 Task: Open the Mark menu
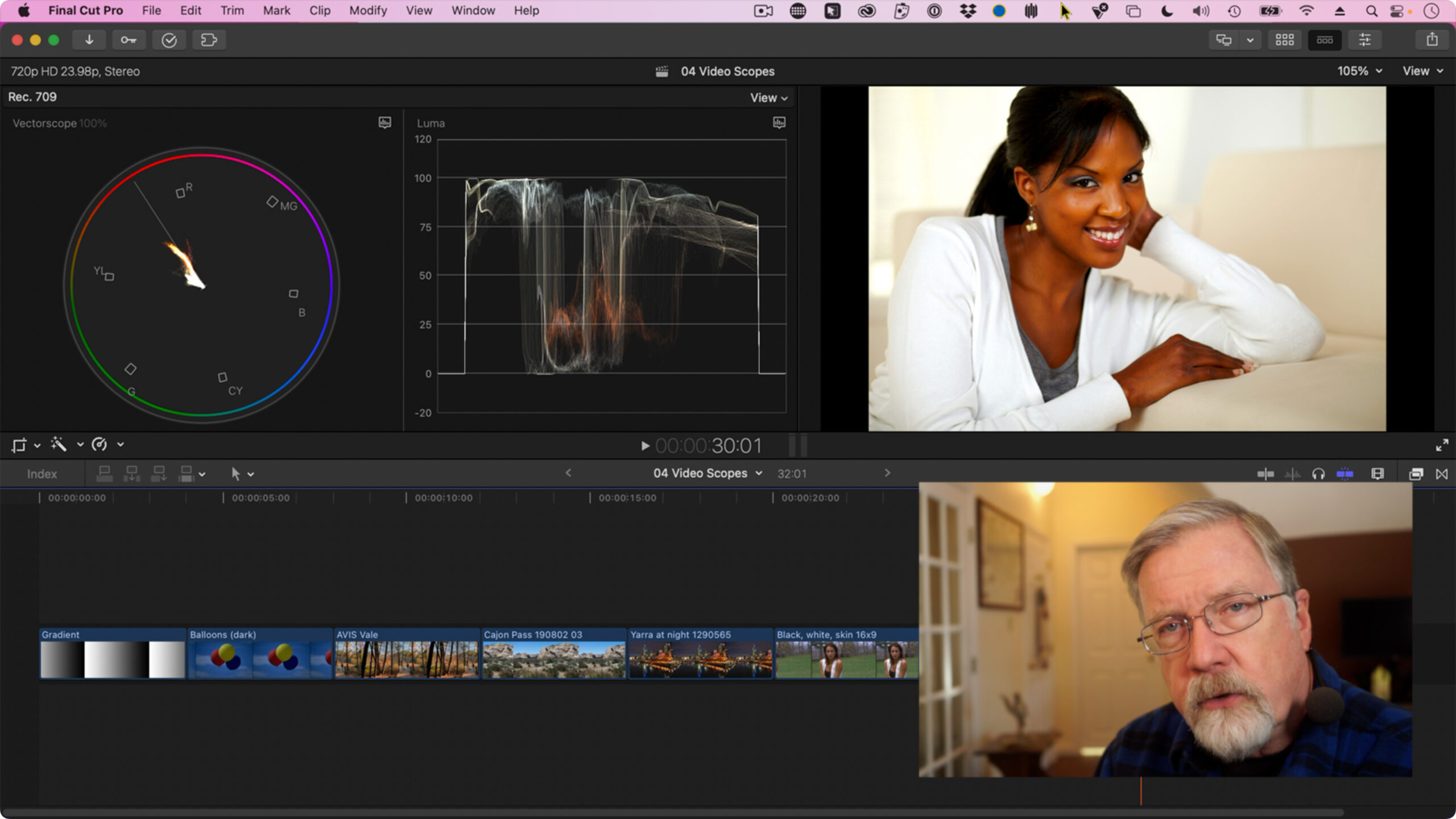click(x=276, y=10)
